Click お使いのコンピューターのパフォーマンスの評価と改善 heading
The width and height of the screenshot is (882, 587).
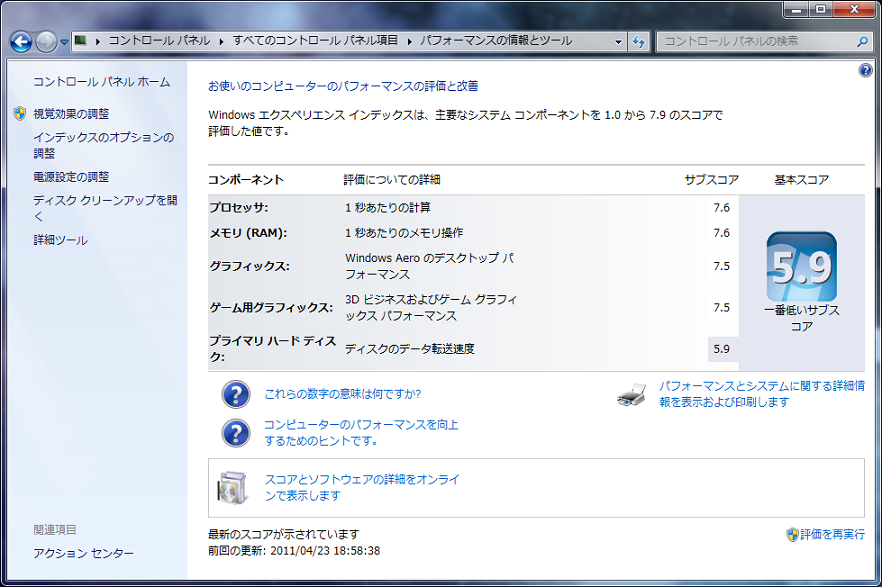click(x=343, y=86)
